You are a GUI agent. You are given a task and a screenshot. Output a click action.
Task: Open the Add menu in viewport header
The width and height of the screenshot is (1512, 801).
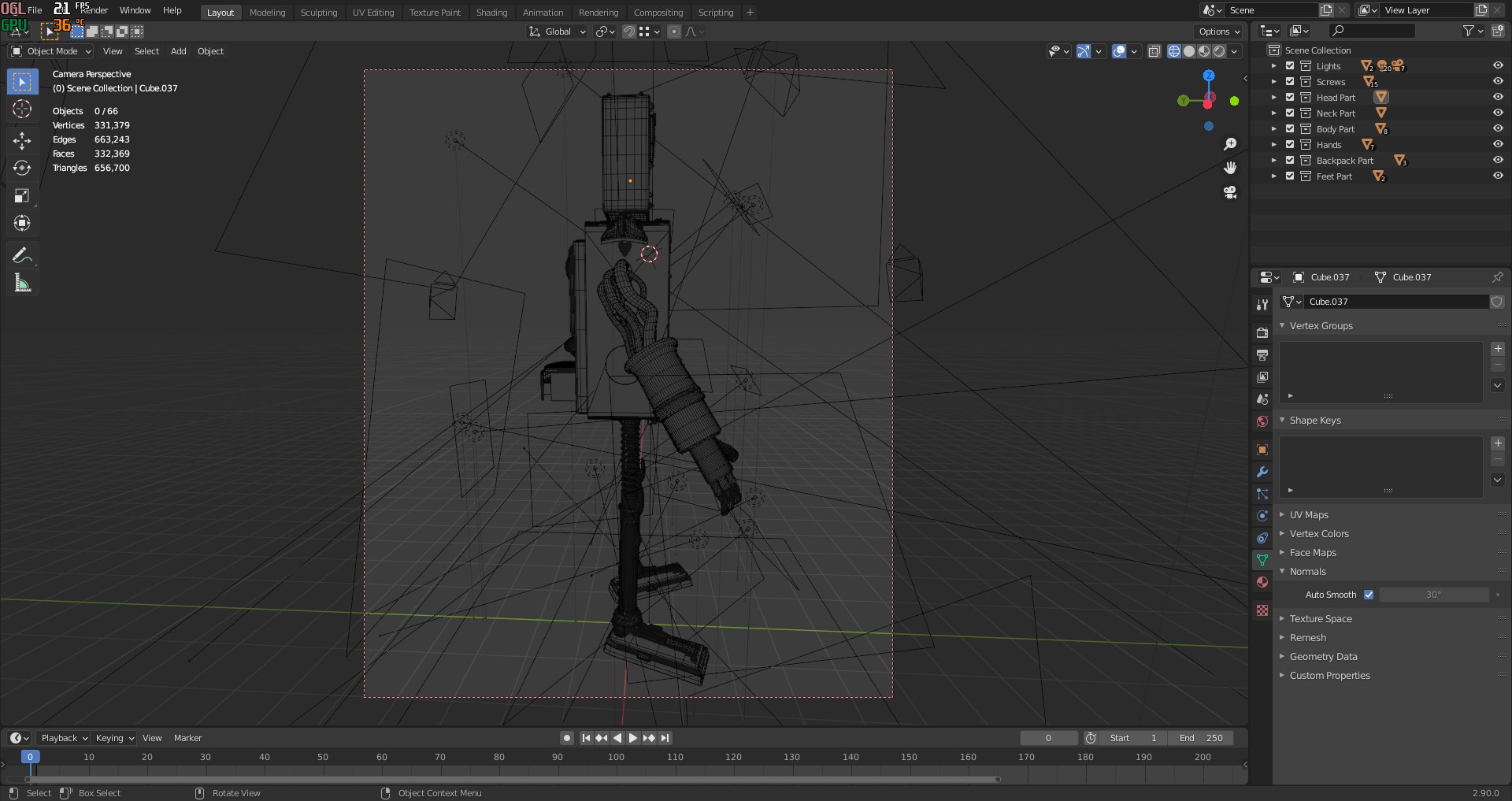[178, 51]
